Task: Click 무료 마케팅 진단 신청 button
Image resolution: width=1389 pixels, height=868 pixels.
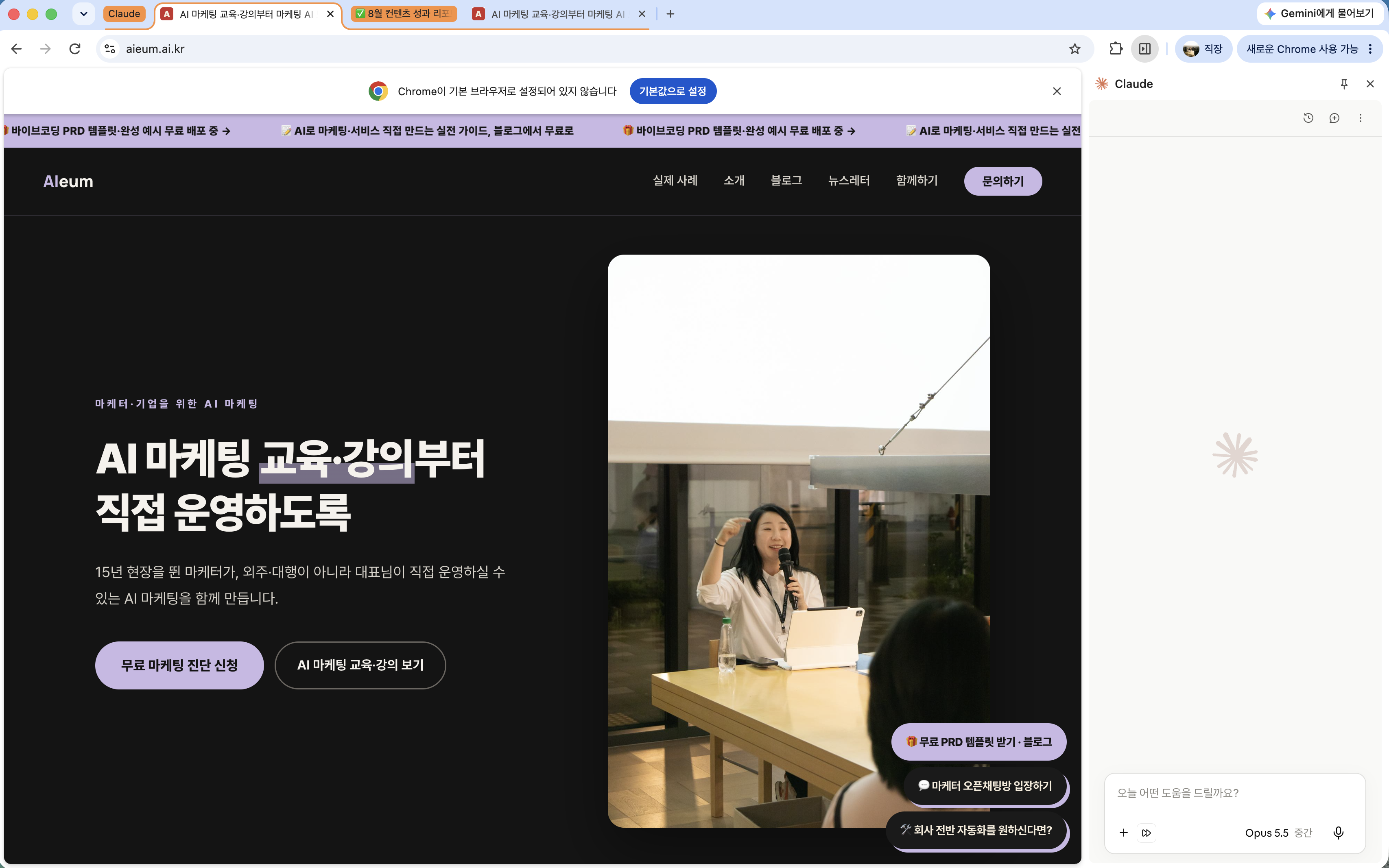Action: 179,665
